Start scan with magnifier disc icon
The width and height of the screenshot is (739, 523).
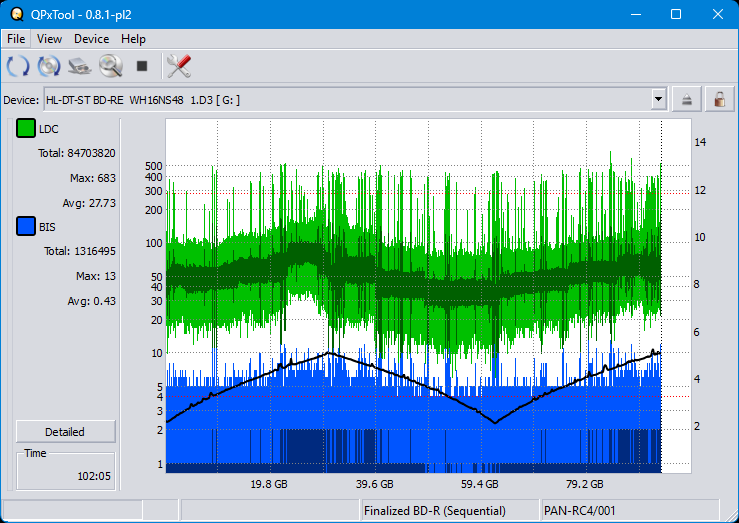[x=111, y=66]
